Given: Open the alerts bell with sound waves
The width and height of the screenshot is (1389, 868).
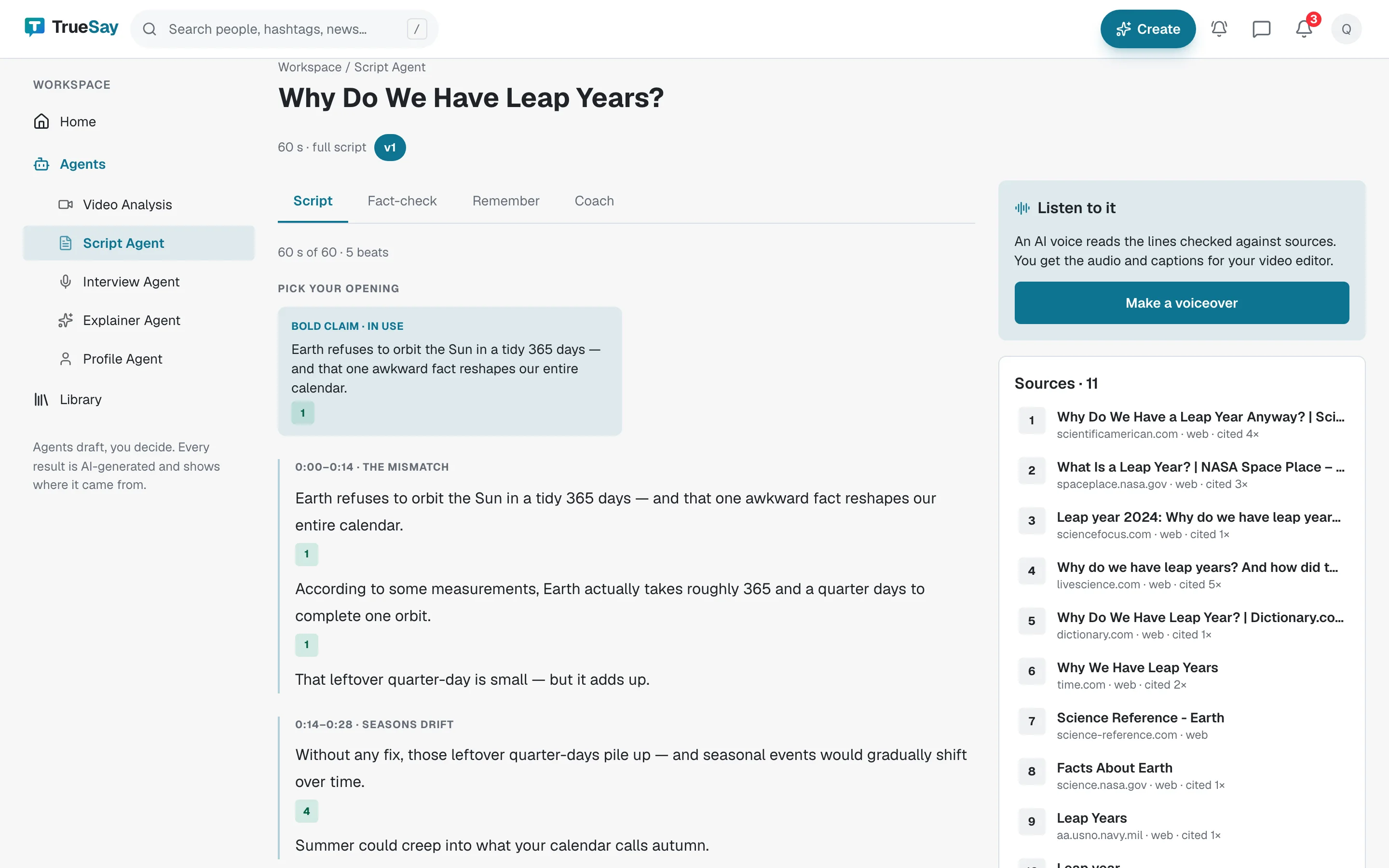Looking at the screenshot, I should click(x=1219, y=29).
